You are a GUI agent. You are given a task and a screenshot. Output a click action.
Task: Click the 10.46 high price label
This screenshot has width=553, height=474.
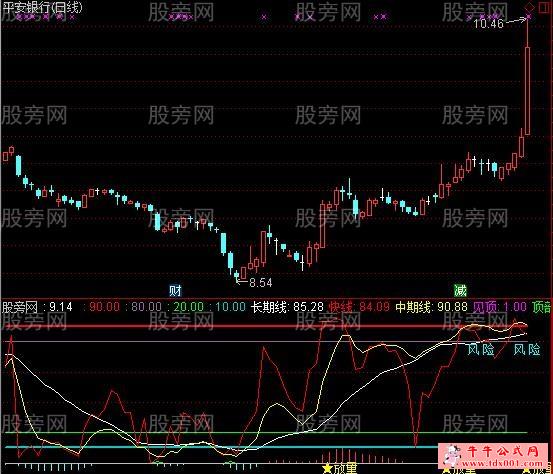click(x=488, y=24)
